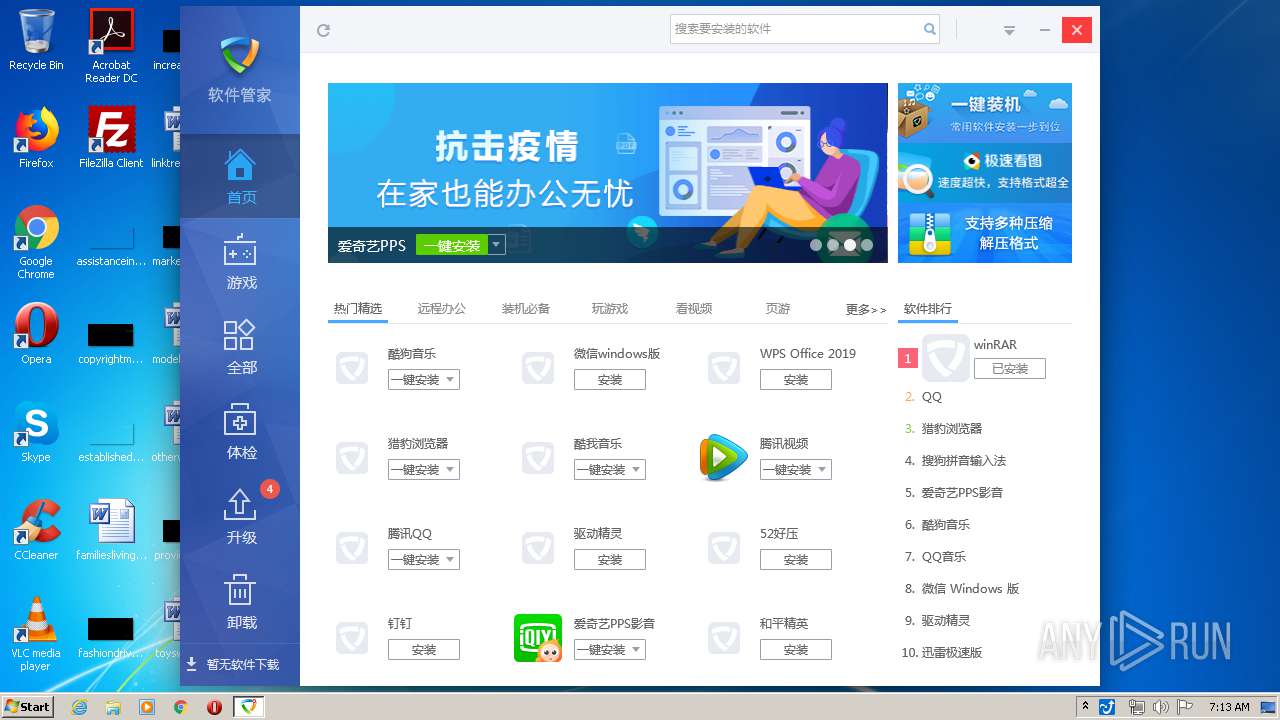1280x720 pixels.
Task: Open the 全部 all software section
Action: pos(240,347)
